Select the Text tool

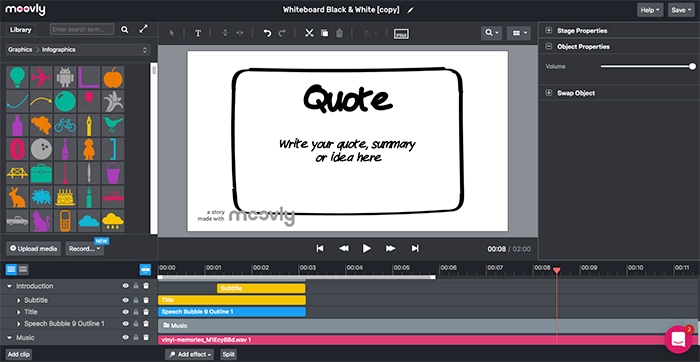coord(198,33)
